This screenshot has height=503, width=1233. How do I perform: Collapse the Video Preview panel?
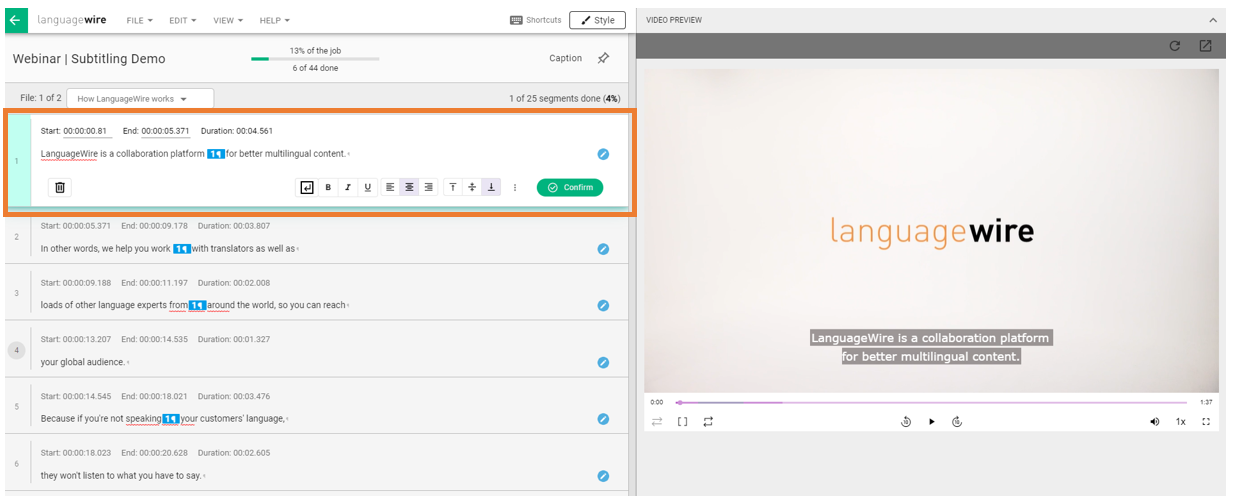click(1213, 20)
